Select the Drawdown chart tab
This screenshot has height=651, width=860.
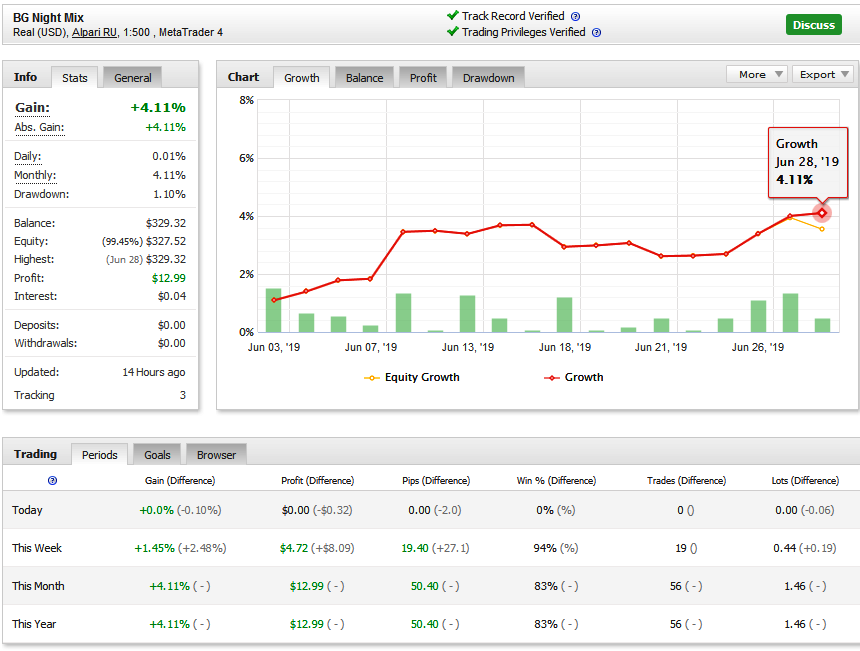point(488,78)
